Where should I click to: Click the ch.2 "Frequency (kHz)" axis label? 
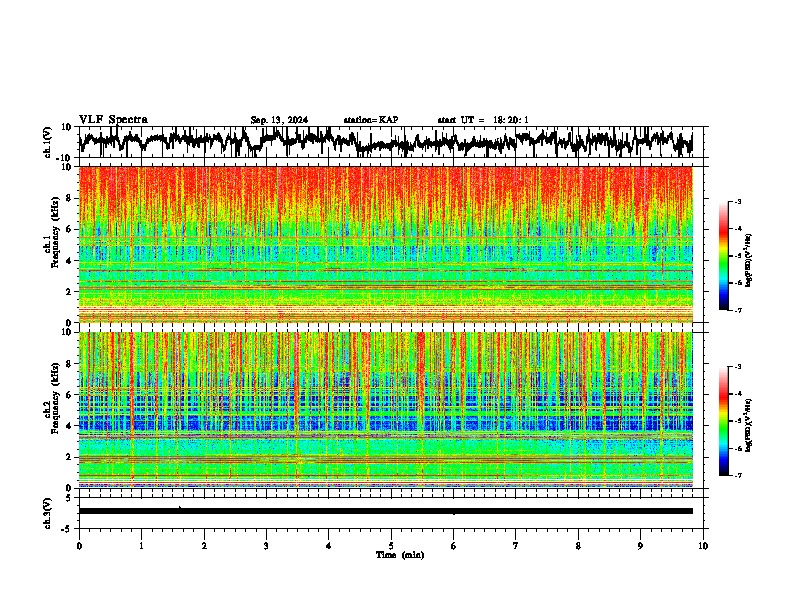[x=55, y=398]
